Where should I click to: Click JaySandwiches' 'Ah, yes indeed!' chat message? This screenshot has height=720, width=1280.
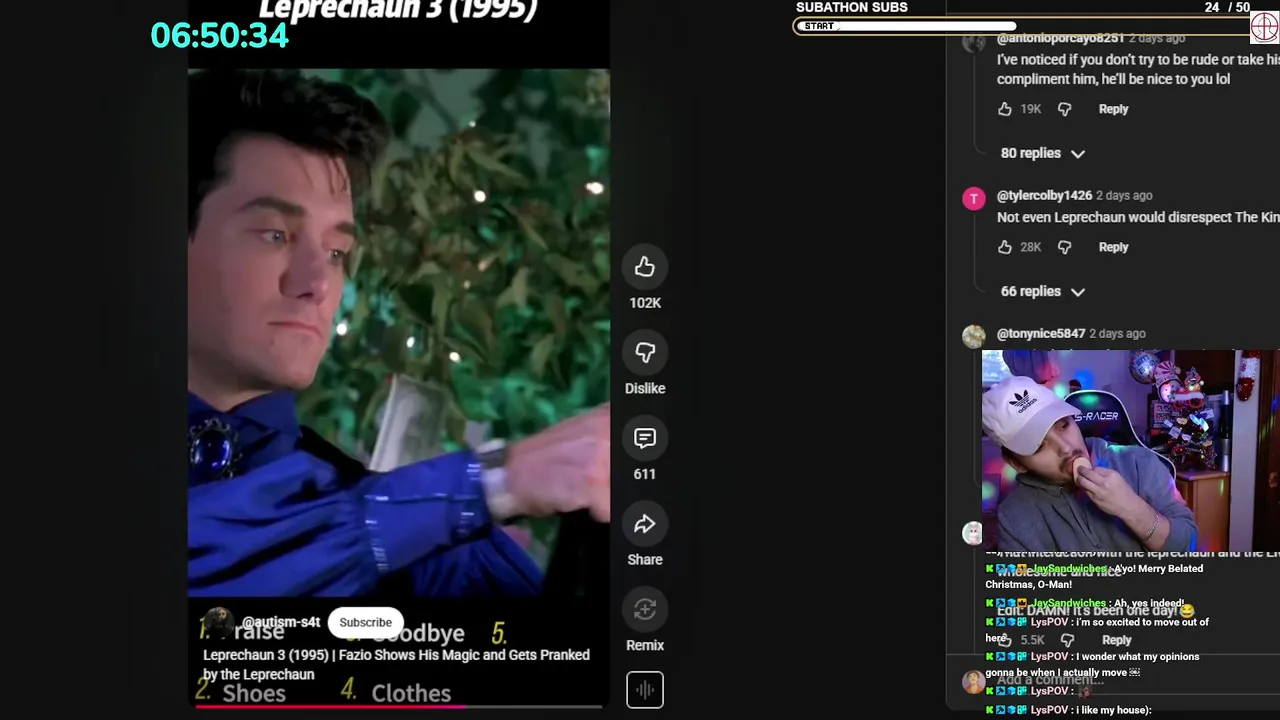[1085, 603]
